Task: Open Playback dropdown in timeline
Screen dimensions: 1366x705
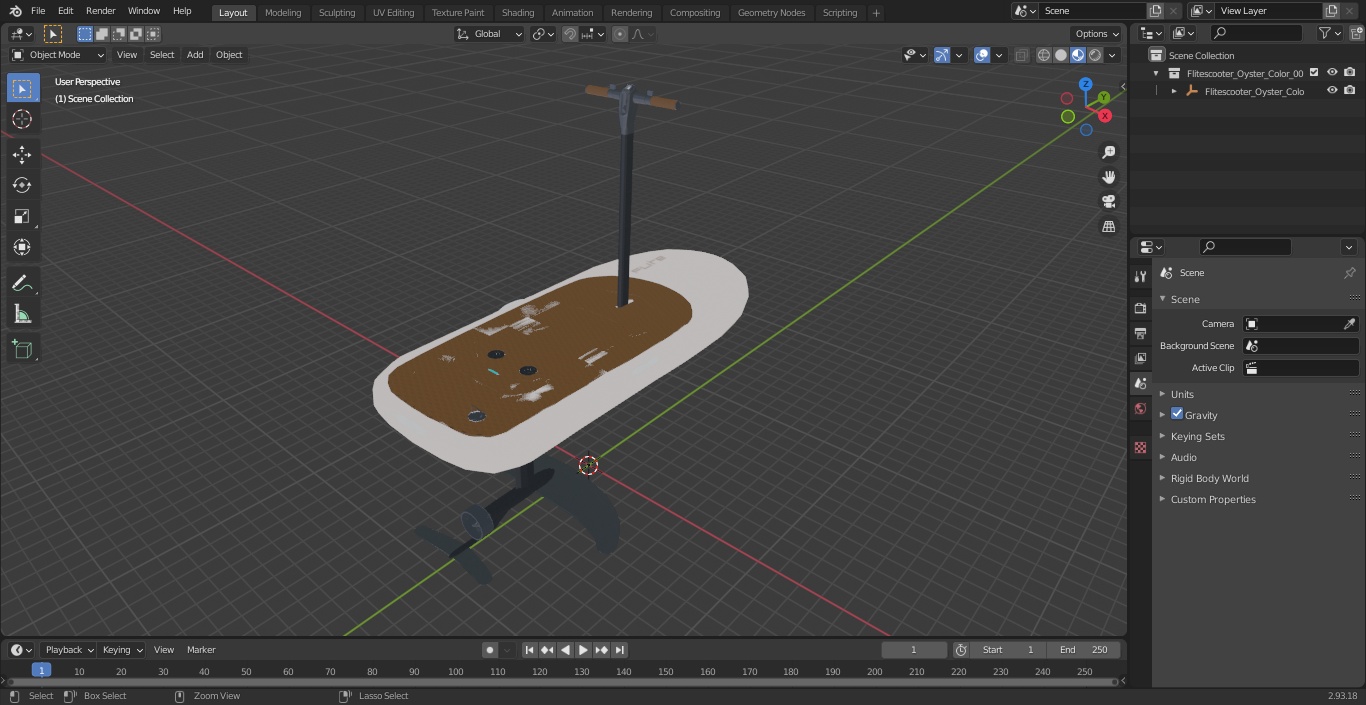Action: (68, 650)
